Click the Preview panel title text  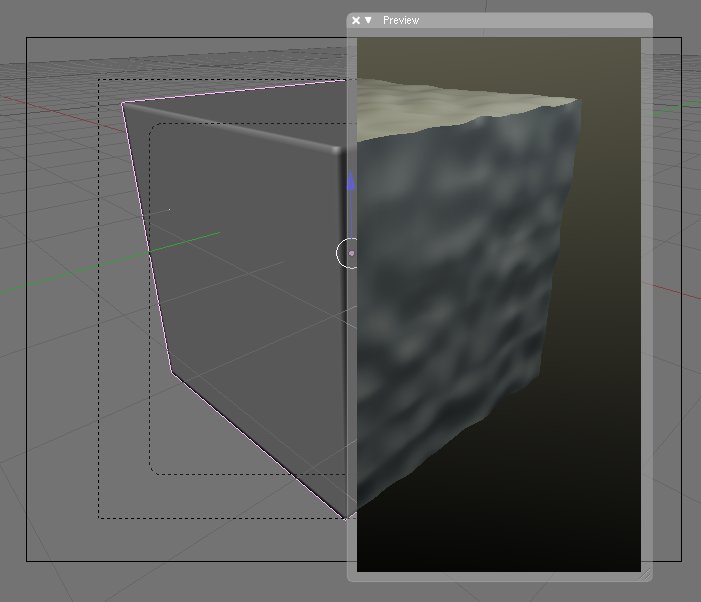(x=401, y=20)
